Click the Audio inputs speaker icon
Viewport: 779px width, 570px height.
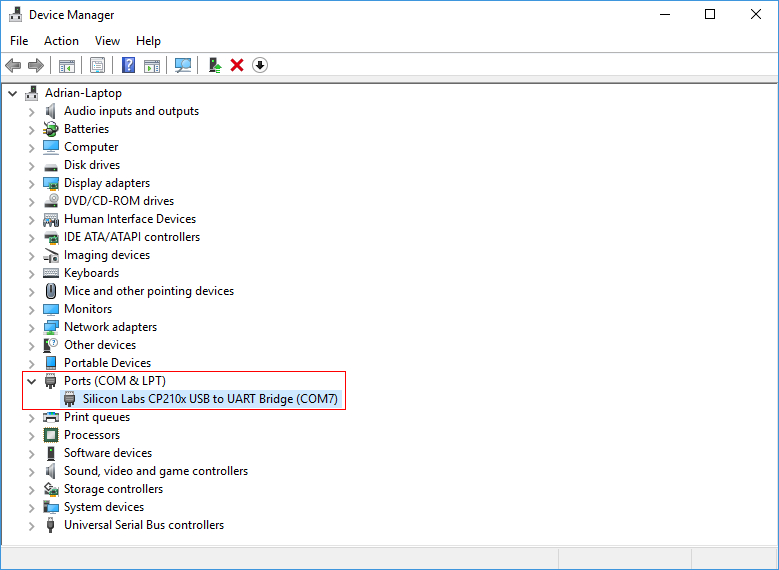point(50,111)
